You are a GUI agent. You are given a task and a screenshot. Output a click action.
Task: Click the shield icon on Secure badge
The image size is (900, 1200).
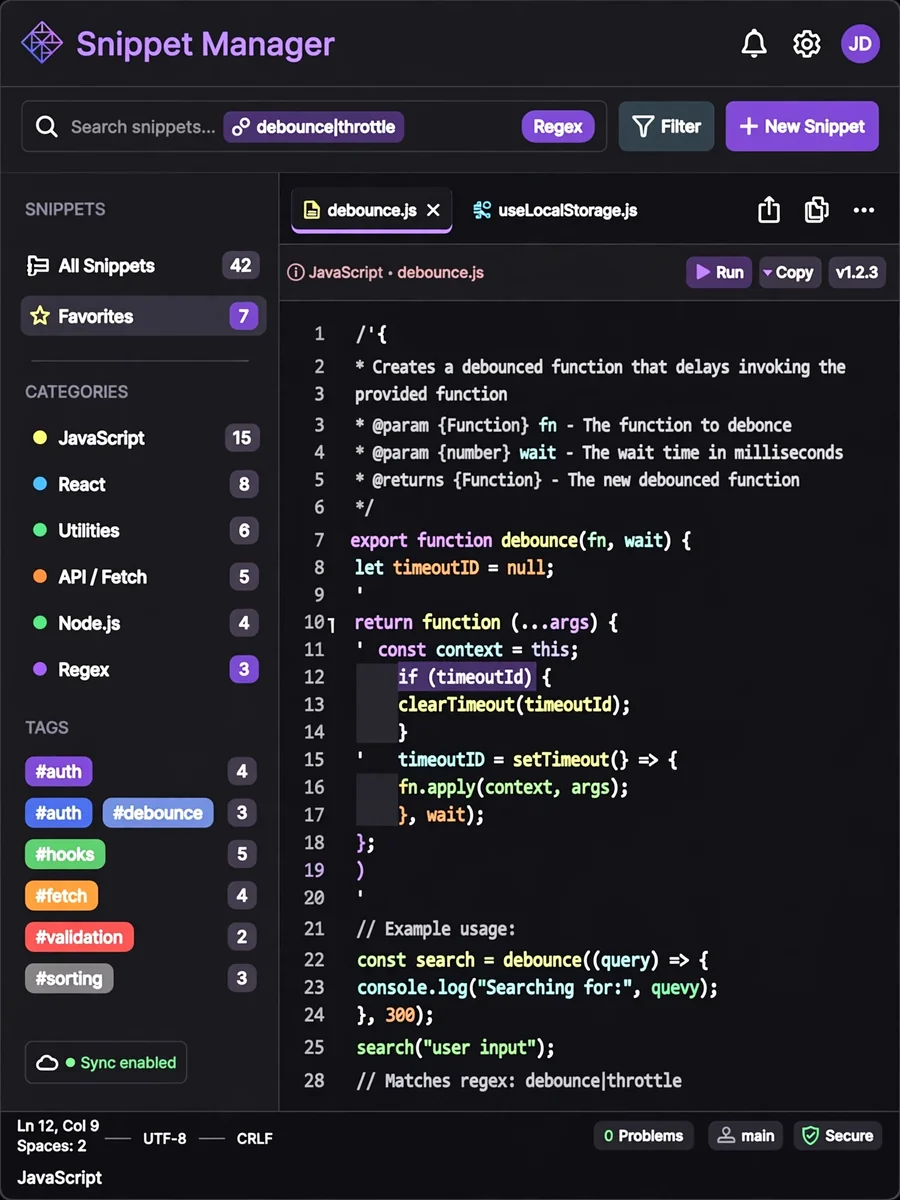click(x=810, y=1136)
